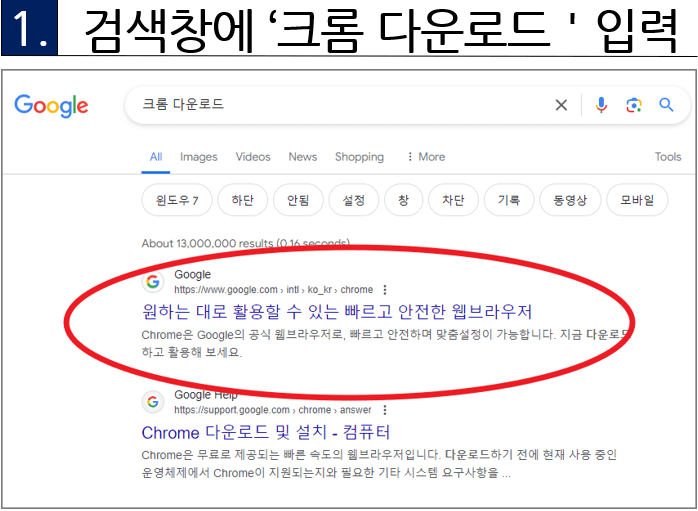698x511 pixels.
Task: Select the 안됨 filter chip
Action: click(298, 200)
